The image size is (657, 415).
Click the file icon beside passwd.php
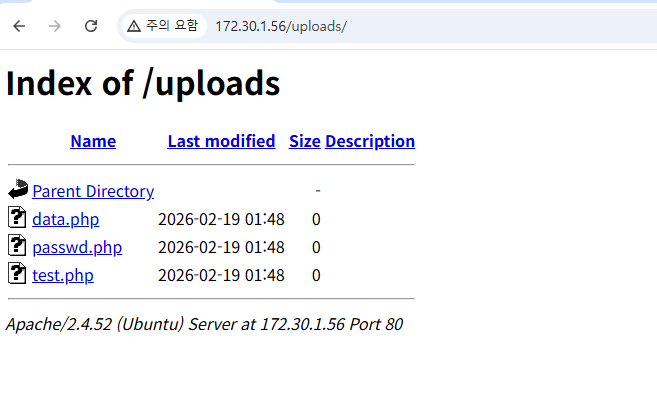pyautogui.click(x=17, y=246)
